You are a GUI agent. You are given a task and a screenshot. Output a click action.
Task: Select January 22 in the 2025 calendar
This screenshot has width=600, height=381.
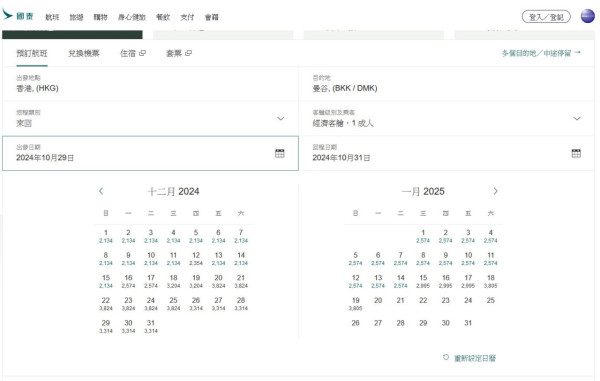point(423,301)
